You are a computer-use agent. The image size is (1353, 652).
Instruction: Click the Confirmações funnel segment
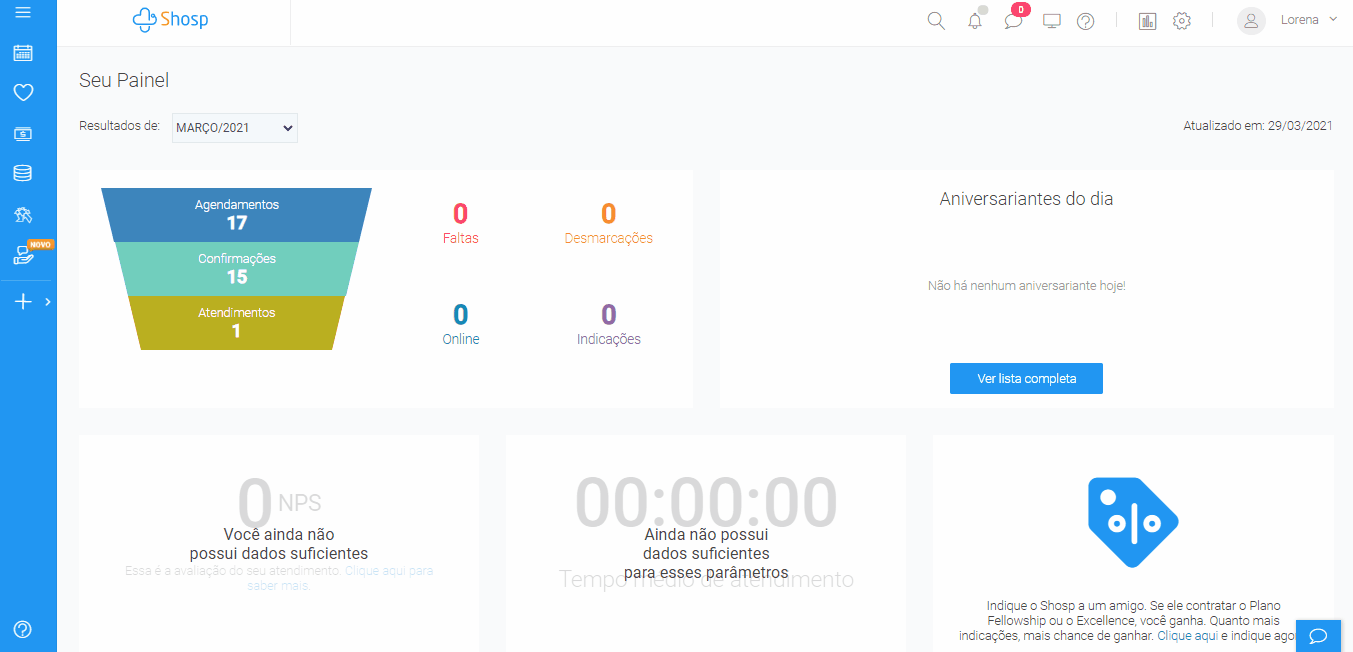point(237,269)
